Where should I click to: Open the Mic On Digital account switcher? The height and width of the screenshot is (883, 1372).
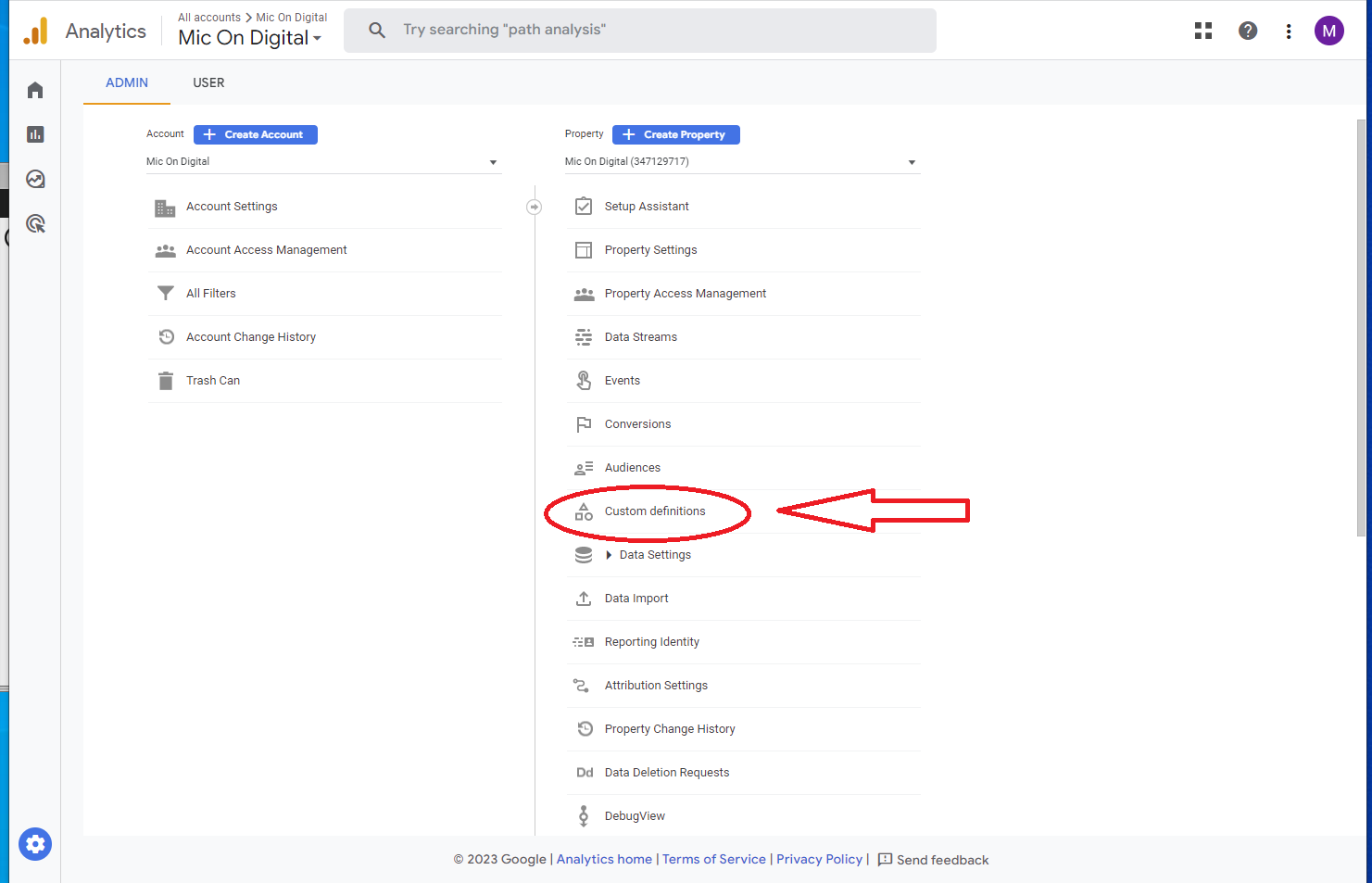tap(249, 38)
